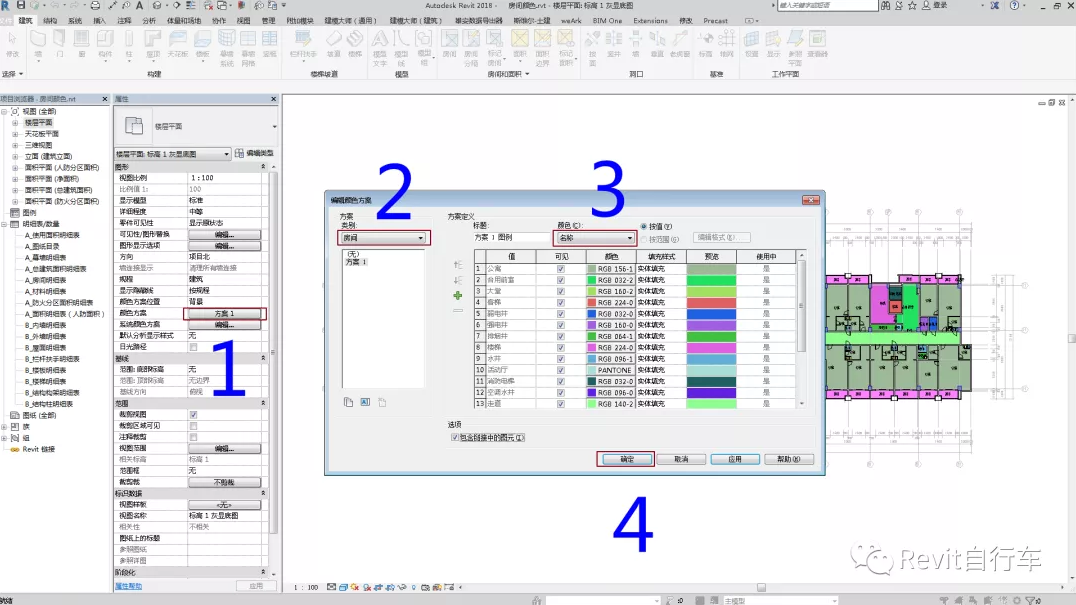Expand the Room and Area (房间和面积) panel

coord(508,74)
